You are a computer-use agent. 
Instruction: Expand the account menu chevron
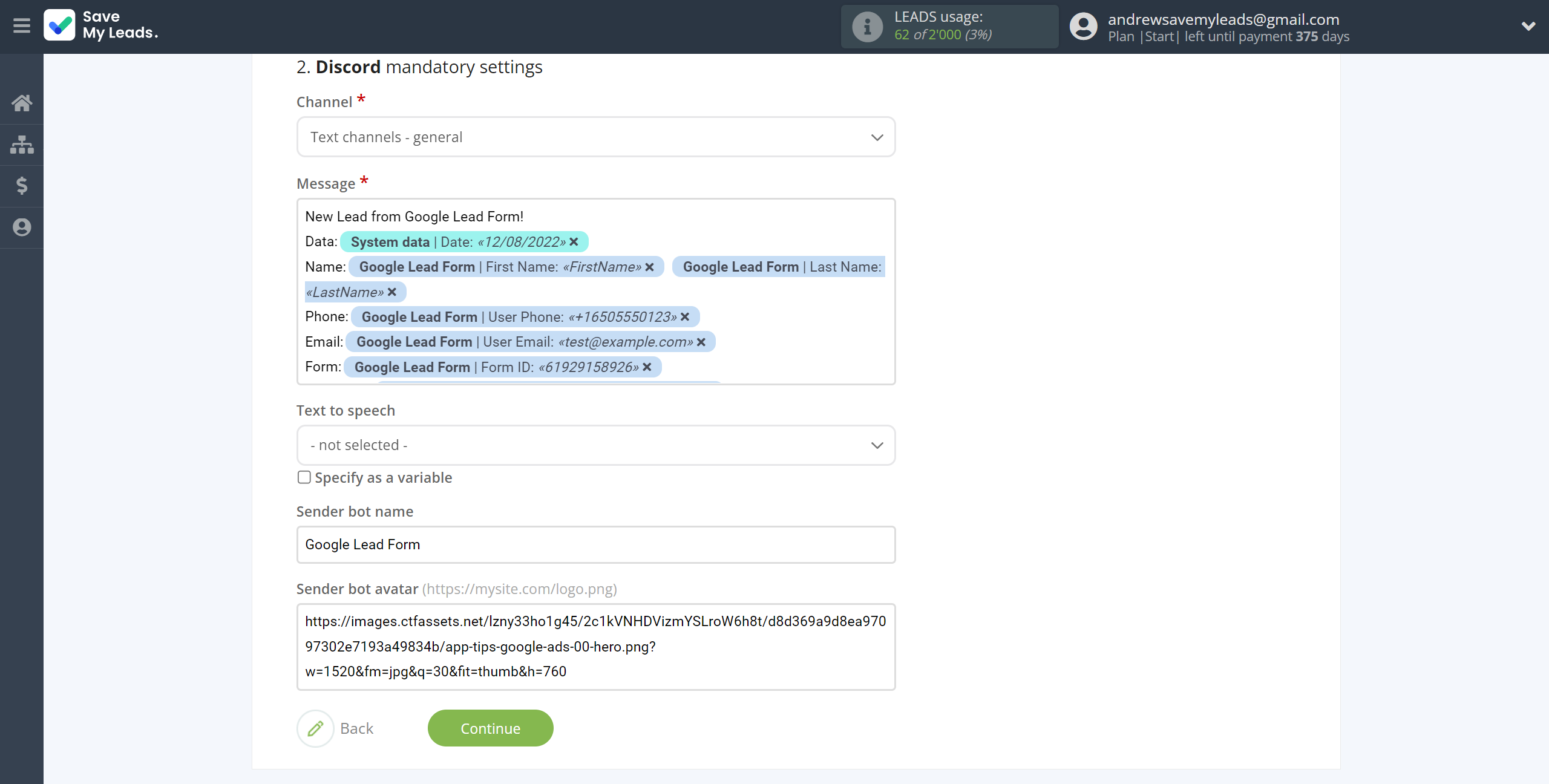pyautogui.click(x=1528, y=26)
